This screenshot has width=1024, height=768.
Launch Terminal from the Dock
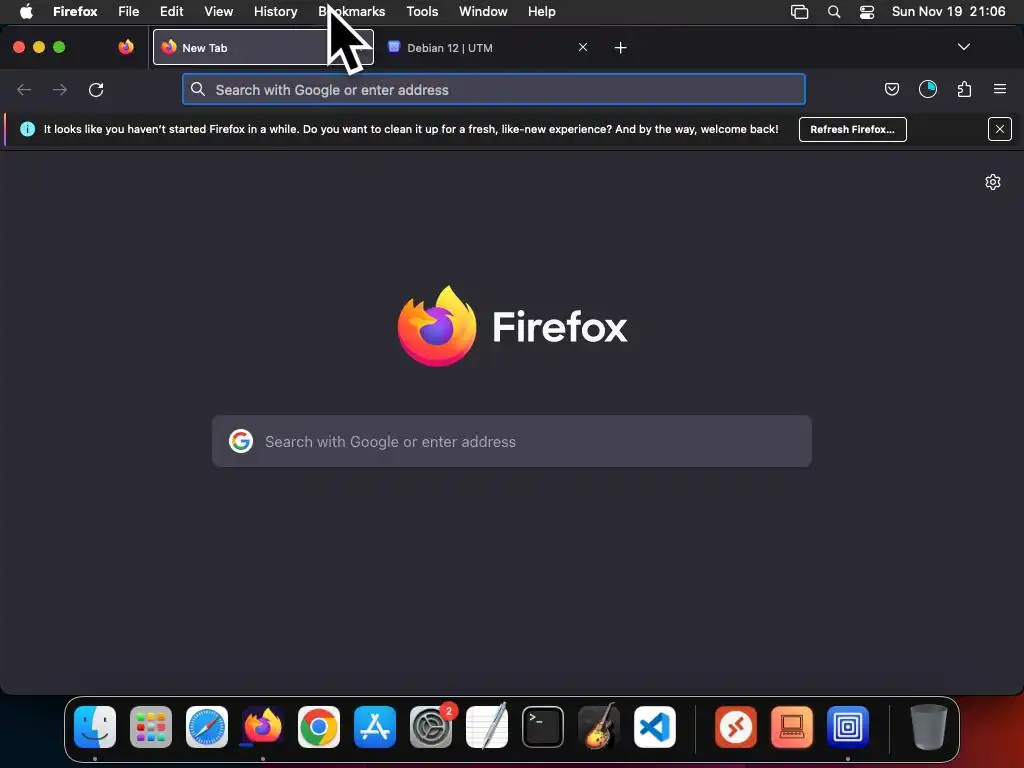tap(543, 727)
